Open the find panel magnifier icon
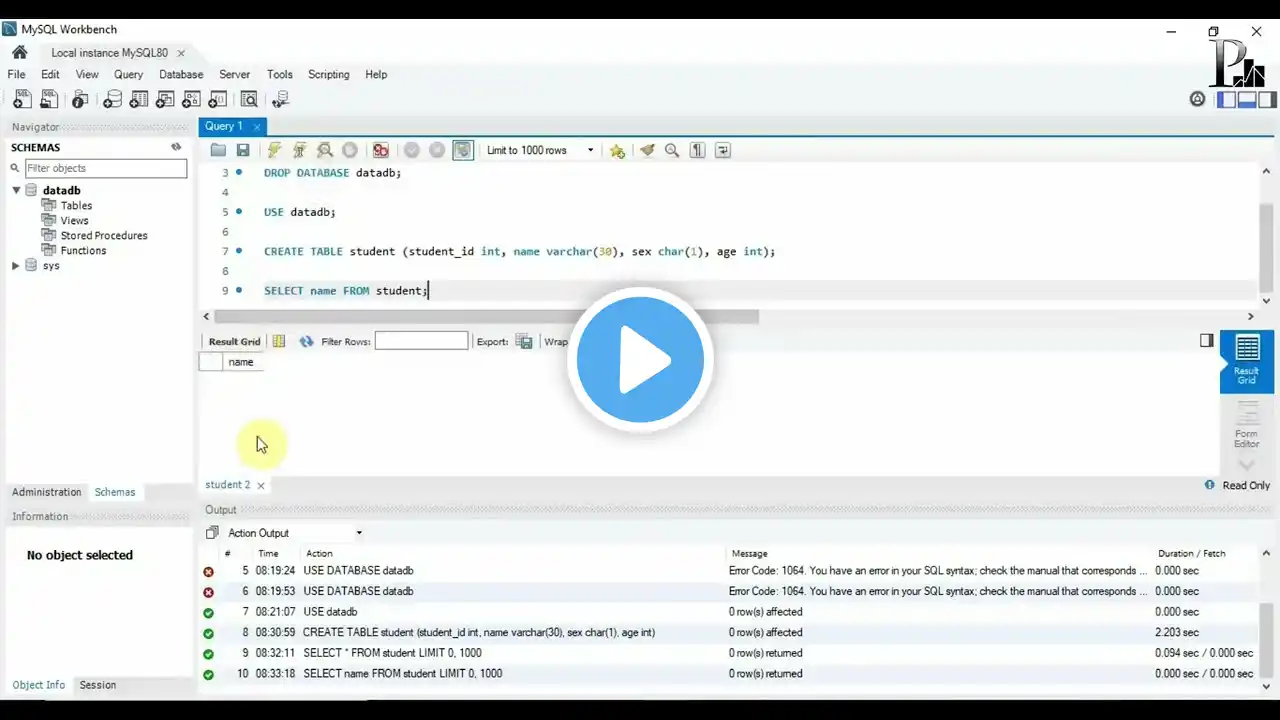1280x720 pixels. pyautogui.click(x=672, y=150)
